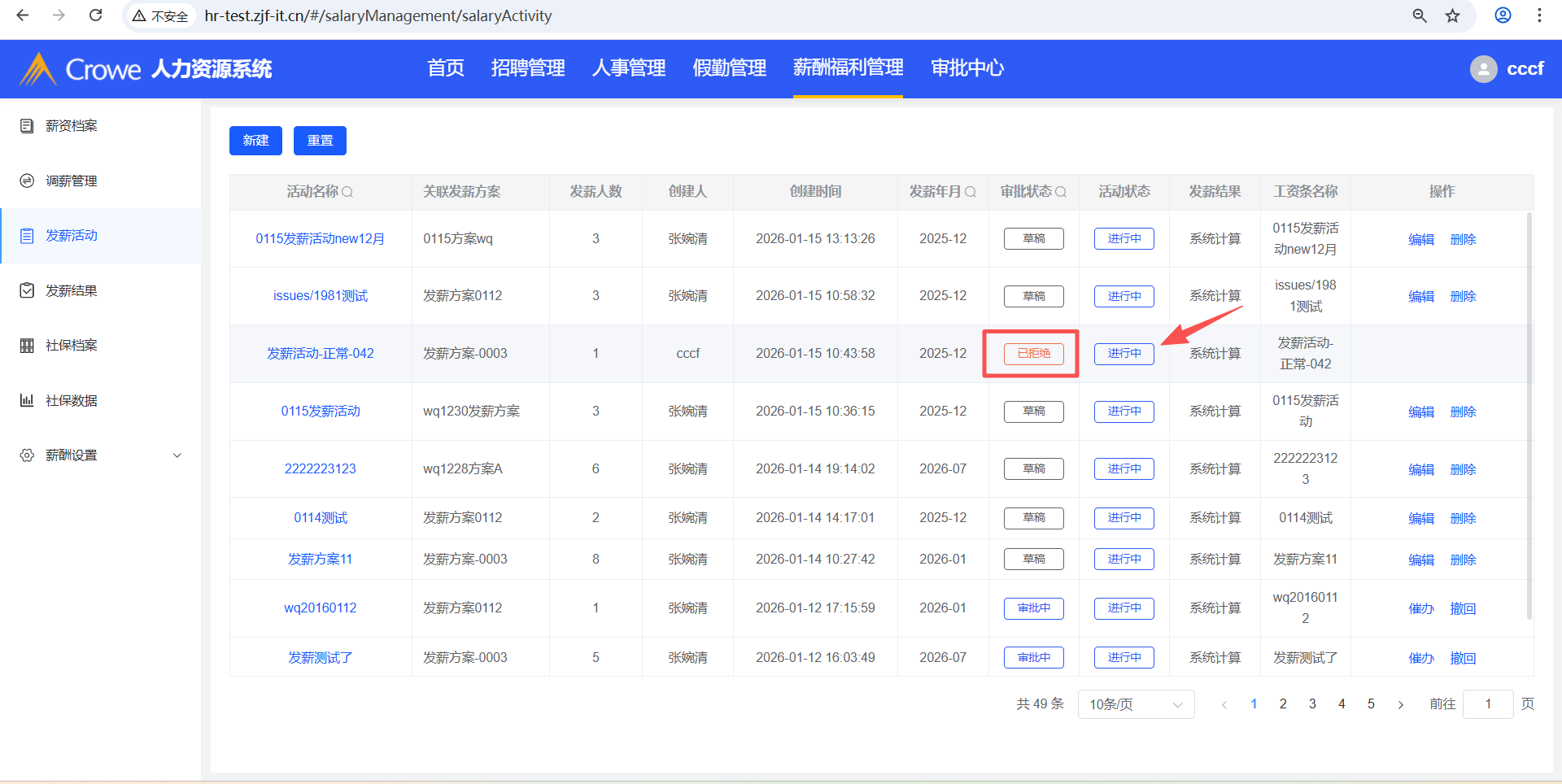Click the 新建 button
Viewport: 1562px width, 784px height.
255,141
